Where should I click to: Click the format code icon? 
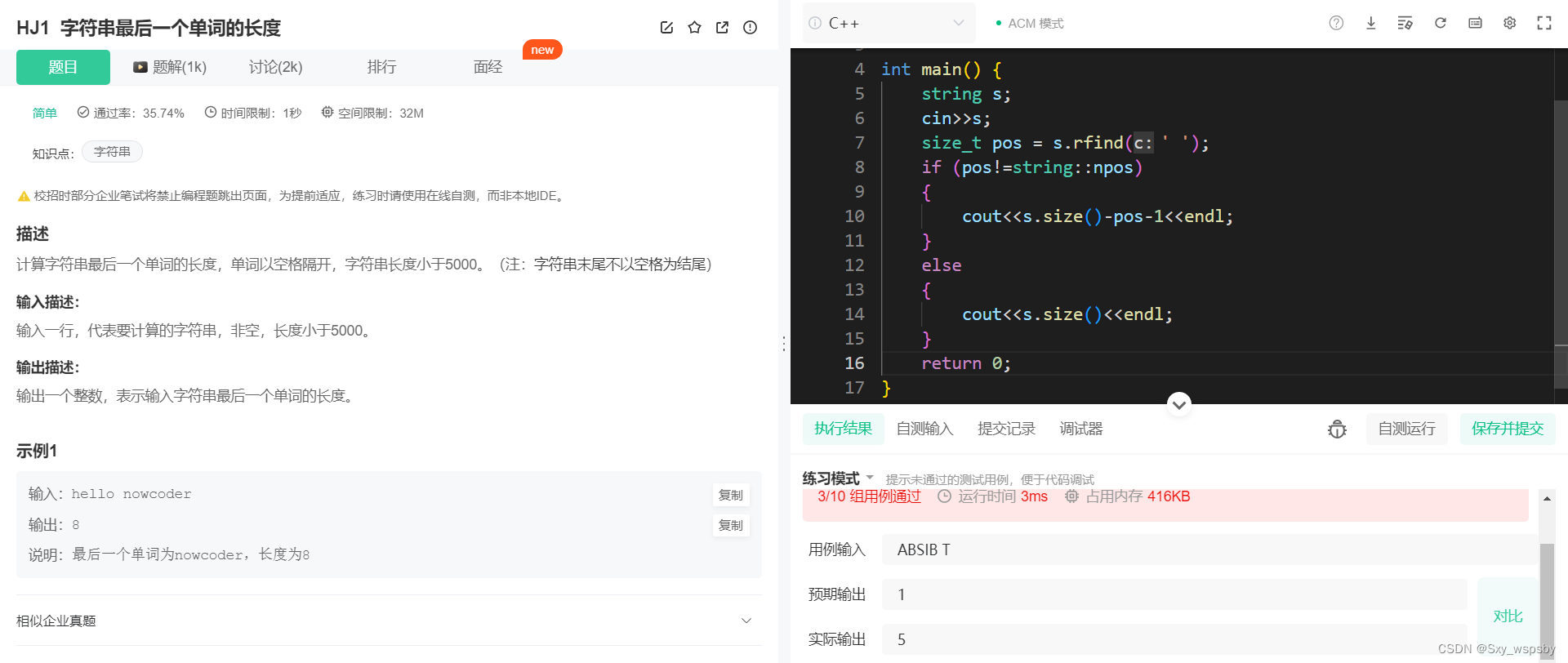coord(1405,23)
